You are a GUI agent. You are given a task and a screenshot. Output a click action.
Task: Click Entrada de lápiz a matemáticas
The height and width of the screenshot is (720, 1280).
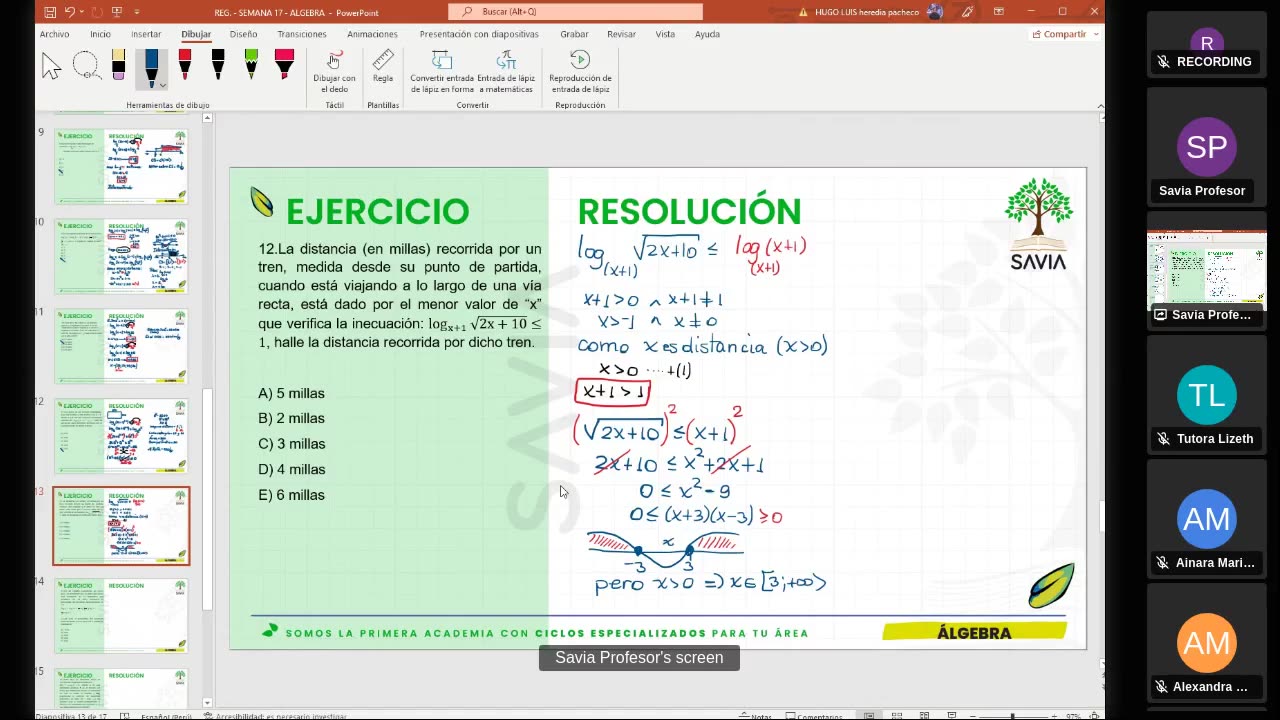[x=505, y=72]
